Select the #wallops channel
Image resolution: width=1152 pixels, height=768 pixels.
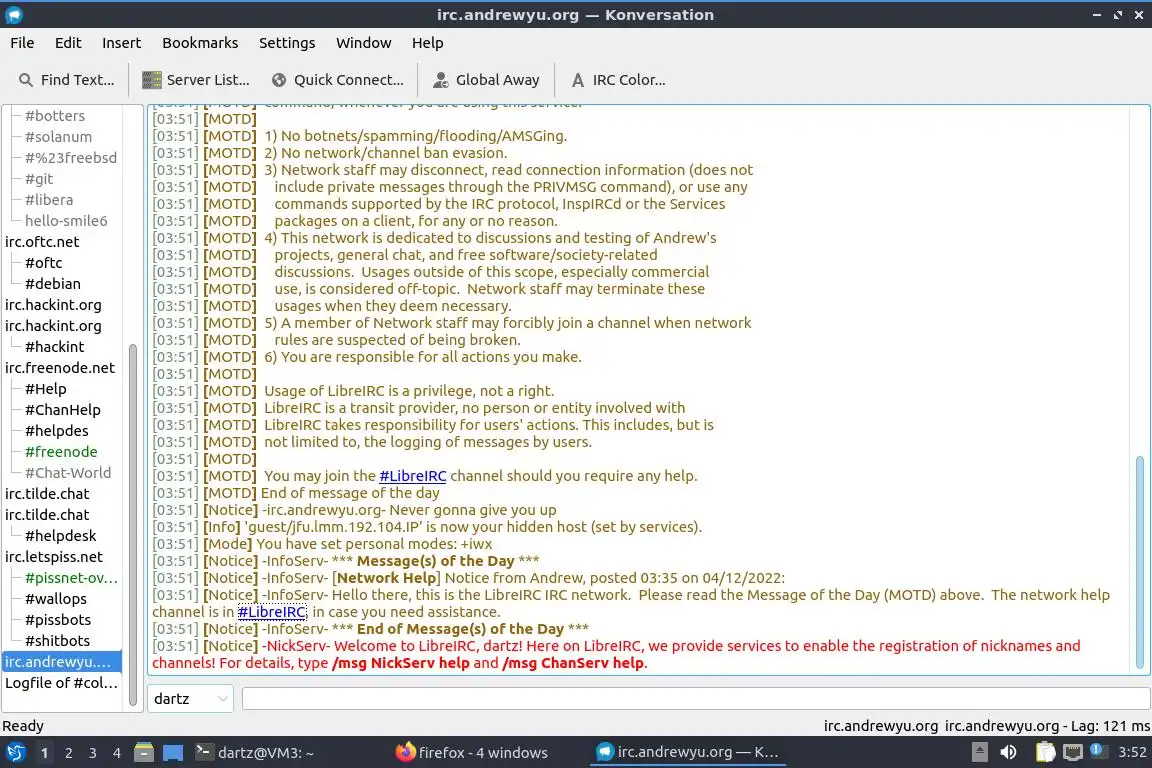(x=56, y=599)
